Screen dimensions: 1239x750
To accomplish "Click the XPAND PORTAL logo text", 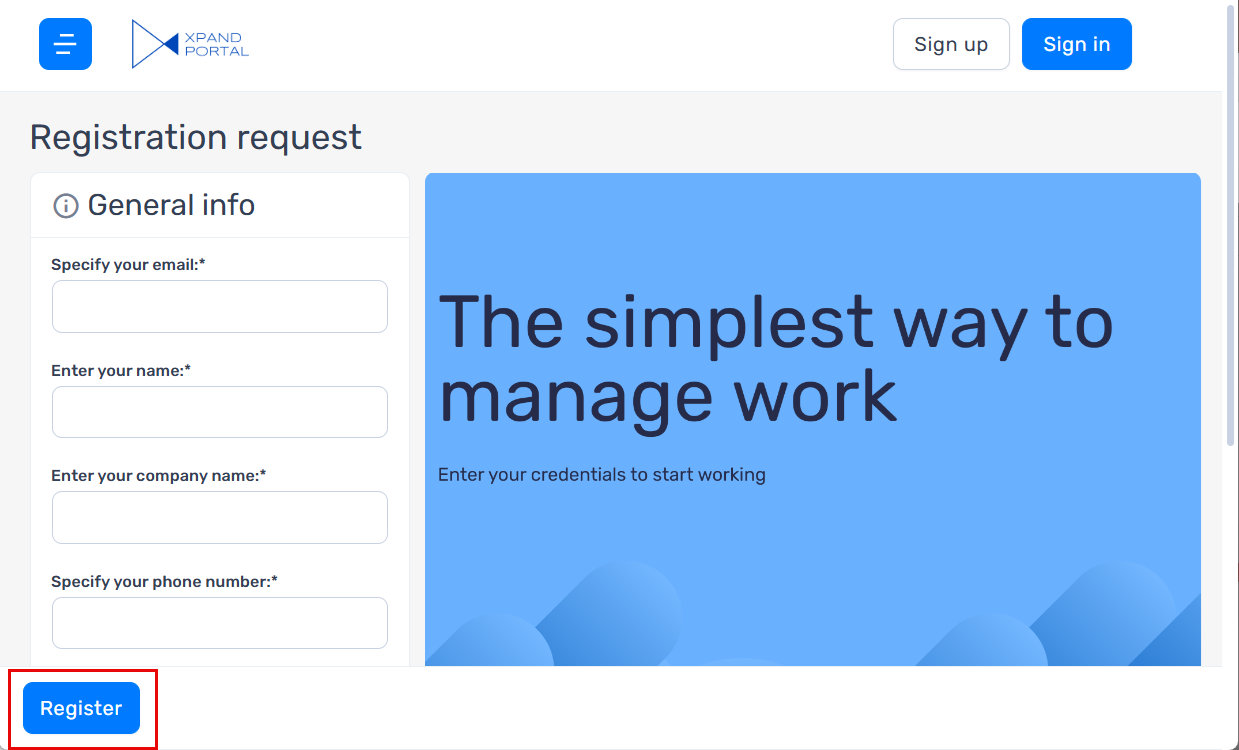I will pos(216,44).
